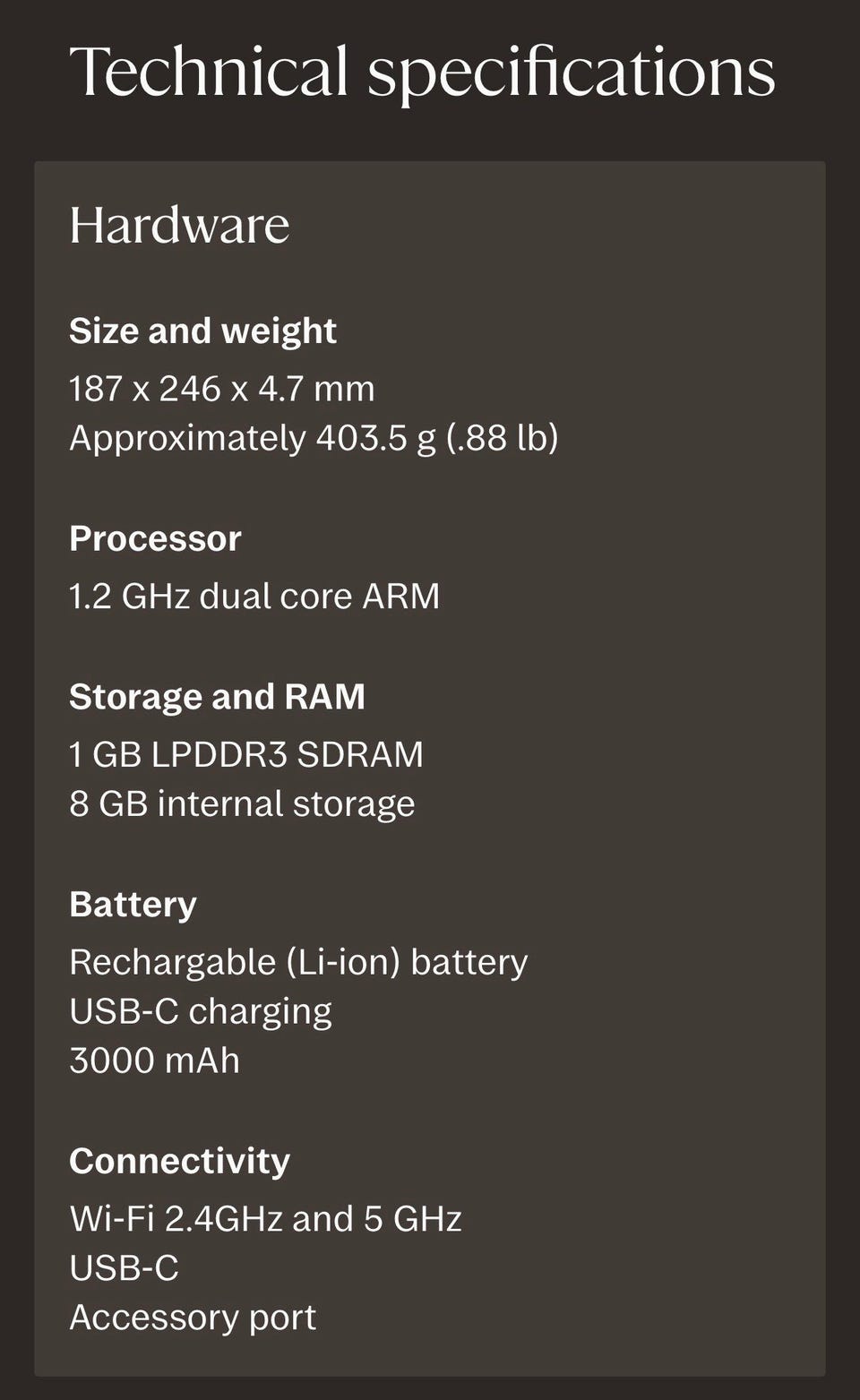860x1400 pixels.
Task: Click the "8 GB internal storage" line
Action: 242,803
